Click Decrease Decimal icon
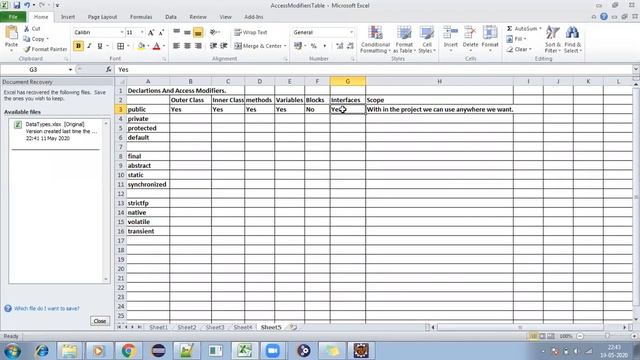 point(350,46)
